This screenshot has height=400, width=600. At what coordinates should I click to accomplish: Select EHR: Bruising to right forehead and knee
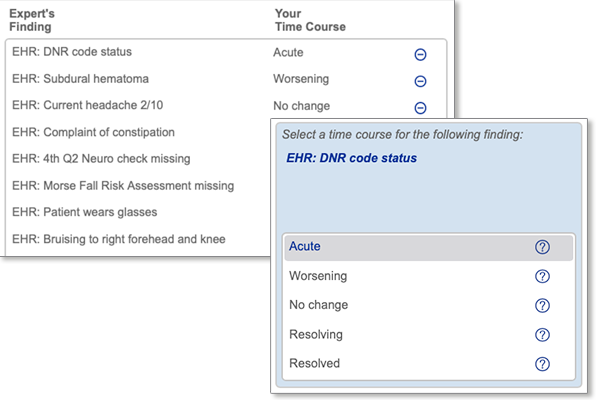tap(119, 239)
